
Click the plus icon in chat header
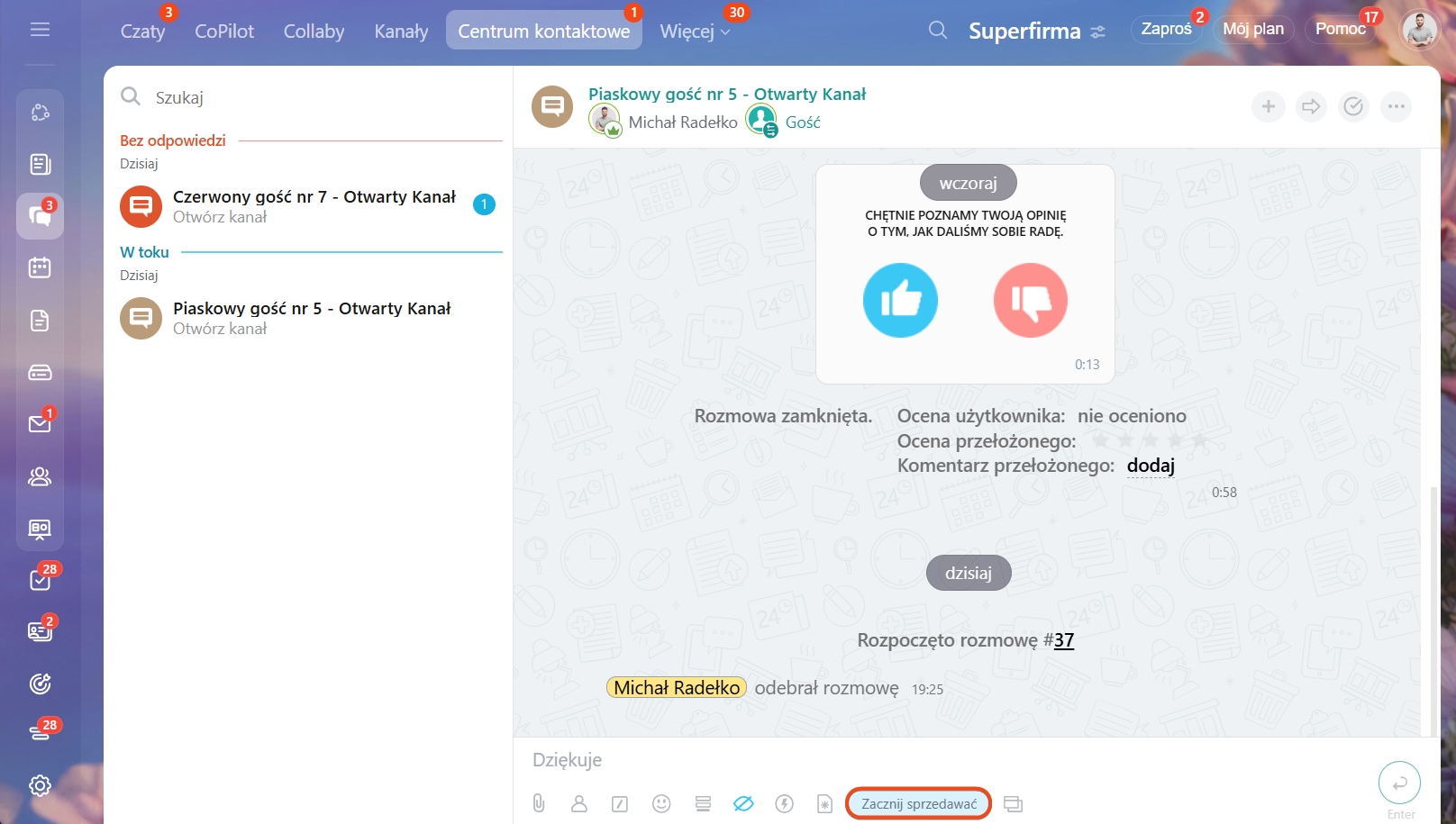(x=1268, y=106)
